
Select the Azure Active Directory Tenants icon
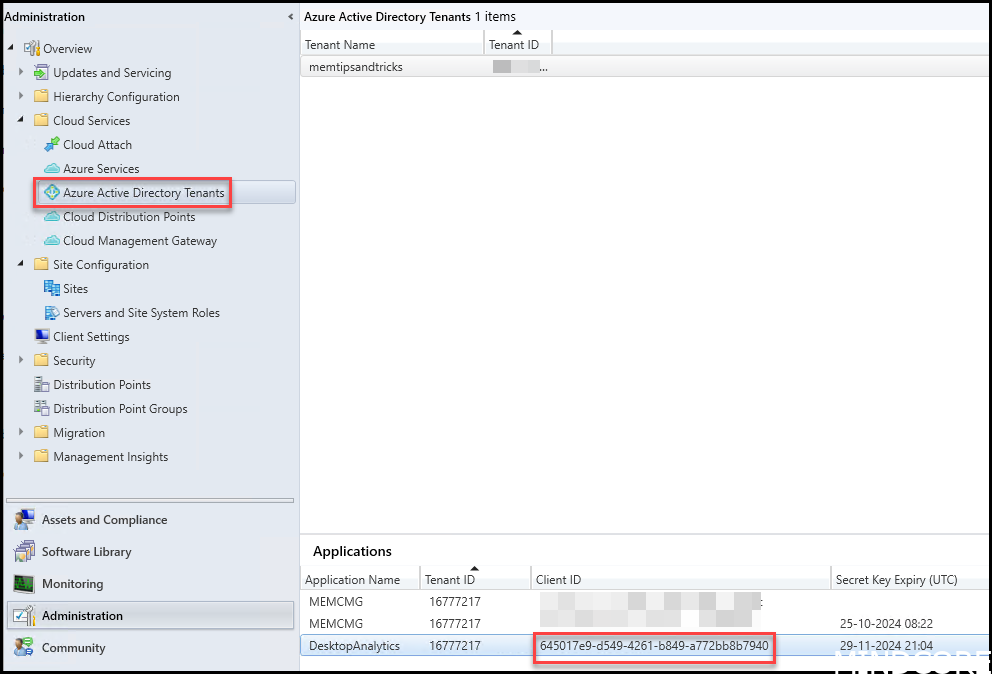click(x=52, y=192)
